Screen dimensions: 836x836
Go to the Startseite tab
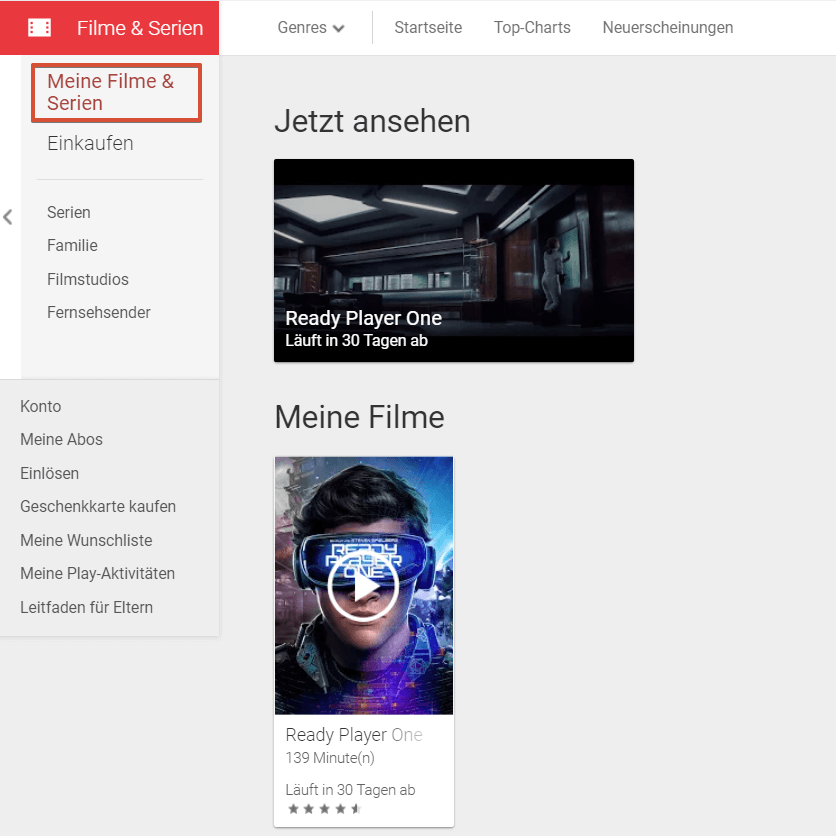pyautogui.click(x=428, y=28)
